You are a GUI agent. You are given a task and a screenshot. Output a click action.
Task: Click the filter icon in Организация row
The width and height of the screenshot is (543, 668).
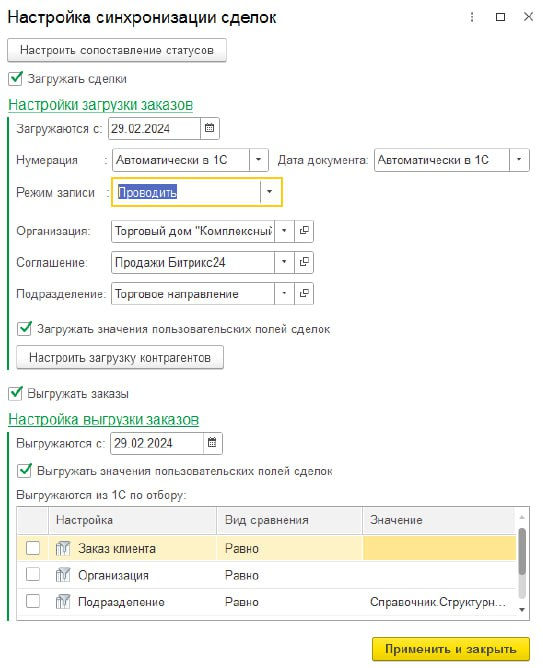point(63,575)
